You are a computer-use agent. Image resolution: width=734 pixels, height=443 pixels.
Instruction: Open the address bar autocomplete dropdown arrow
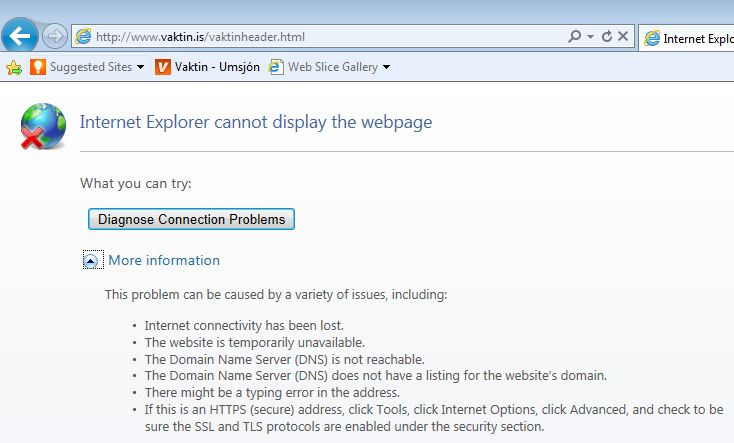[591, 37]
